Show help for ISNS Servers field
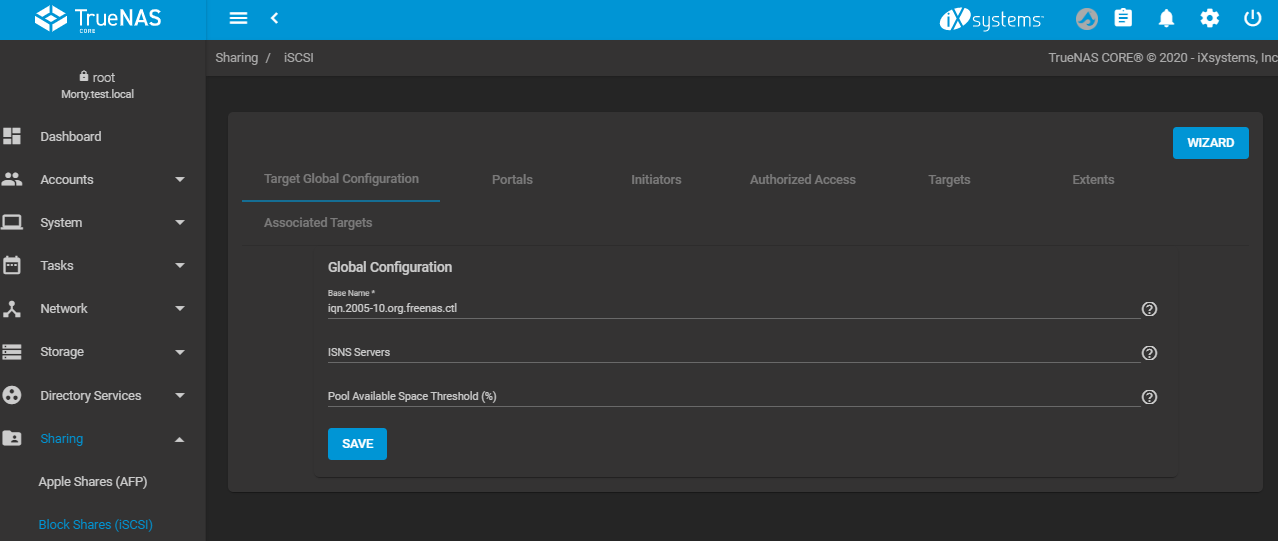 [1149, 353]
